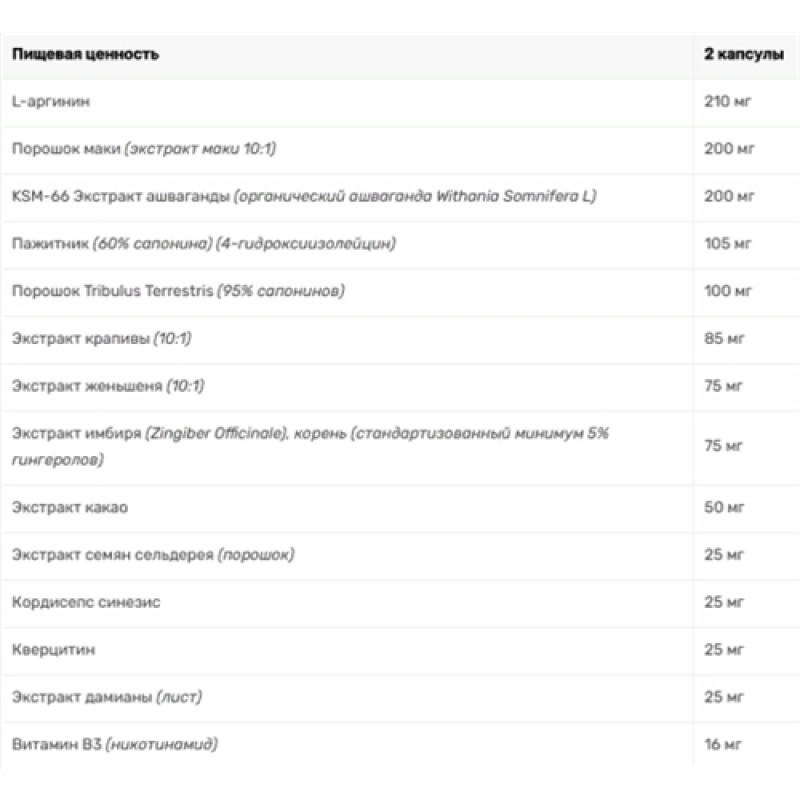Click the 210 мг value

point(727,102)
